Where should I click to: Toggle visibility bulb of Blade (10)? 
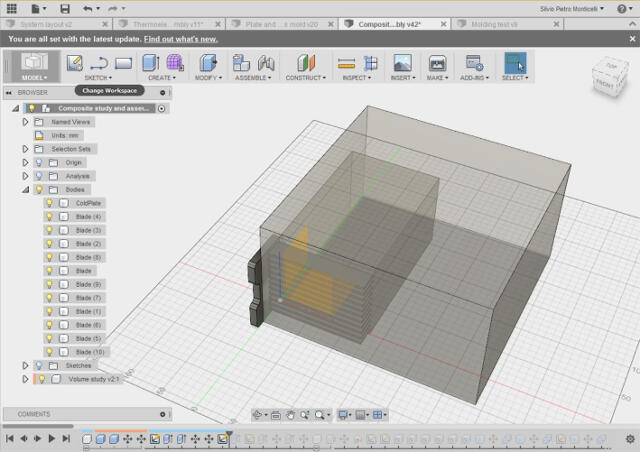49,352
